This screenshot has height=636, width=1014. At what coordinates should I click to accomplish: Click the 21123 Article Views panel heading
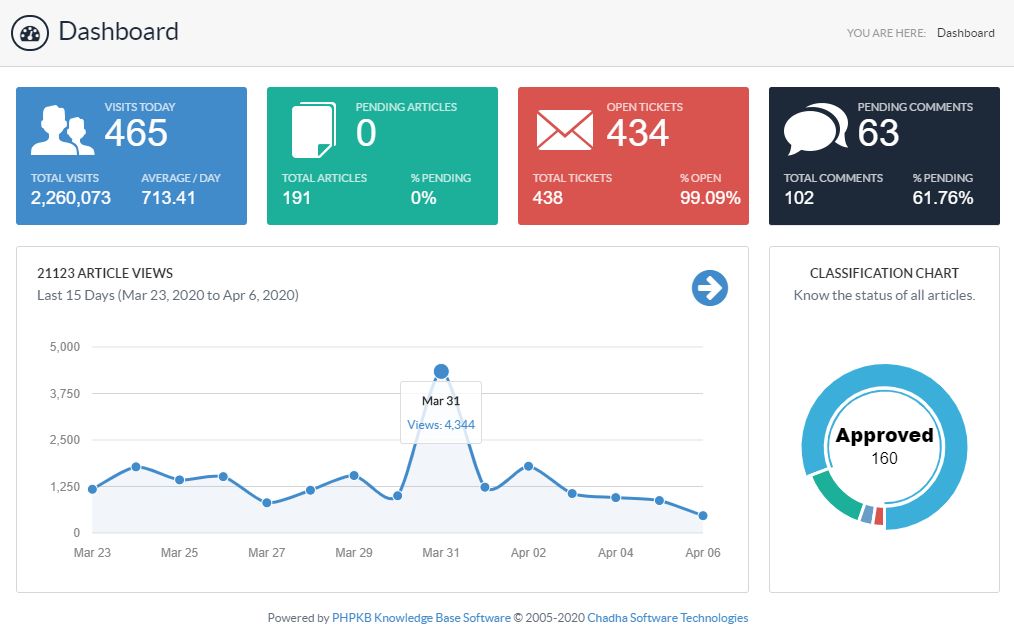(104, 272)
